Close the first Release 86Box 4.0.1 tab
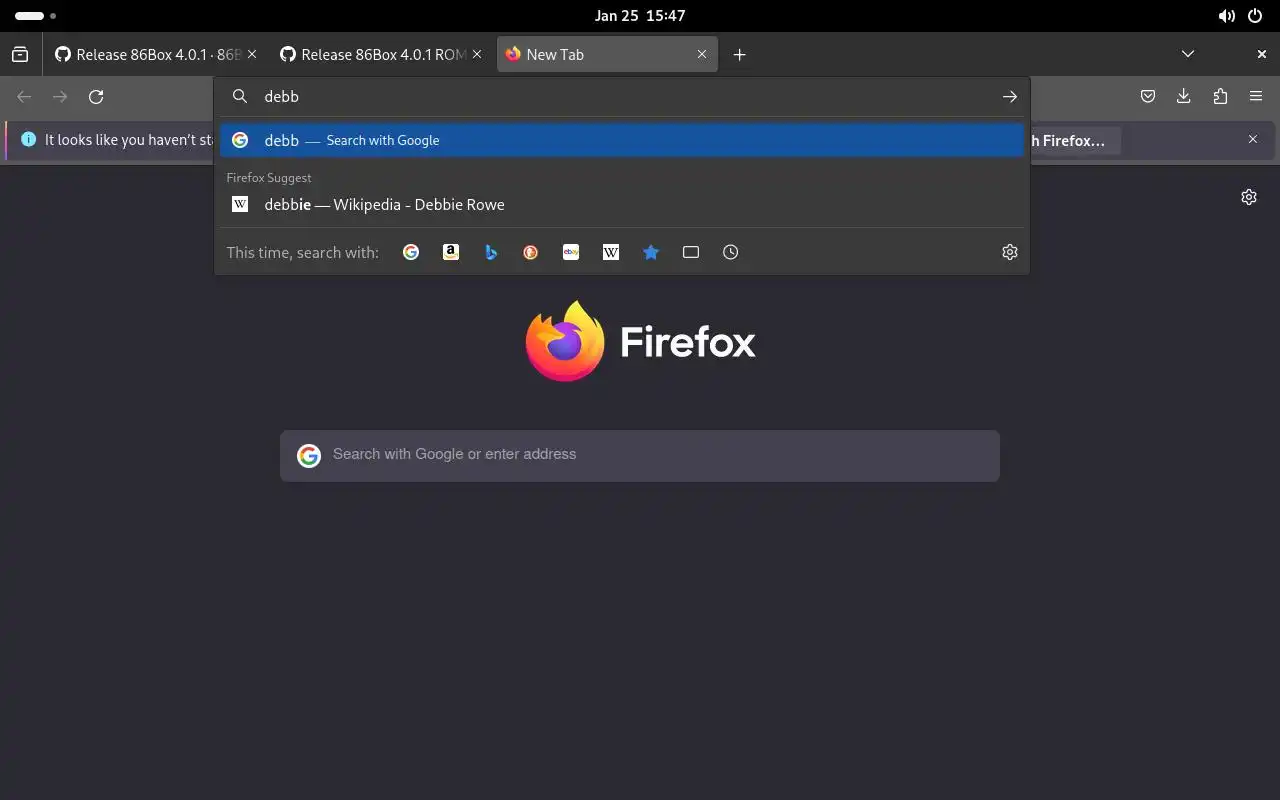The width and height of the screenshot is (1280, 800). pyautogui.click(x=252, y=54)
